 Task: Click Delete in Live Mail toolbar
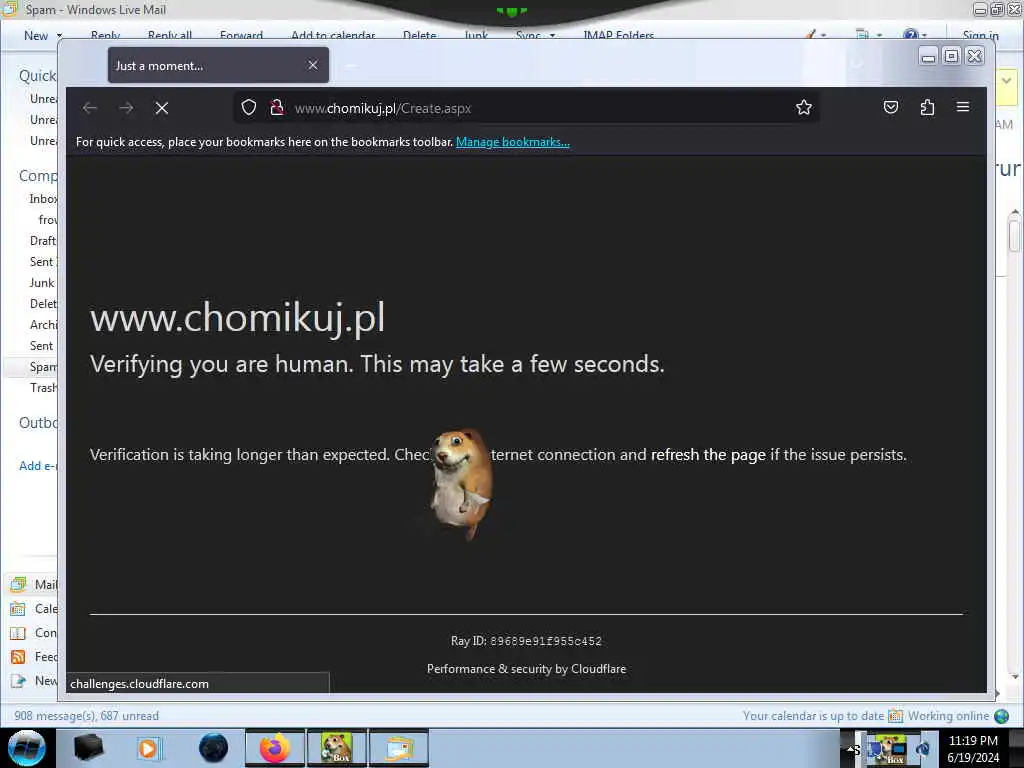[x=419, y=36]
